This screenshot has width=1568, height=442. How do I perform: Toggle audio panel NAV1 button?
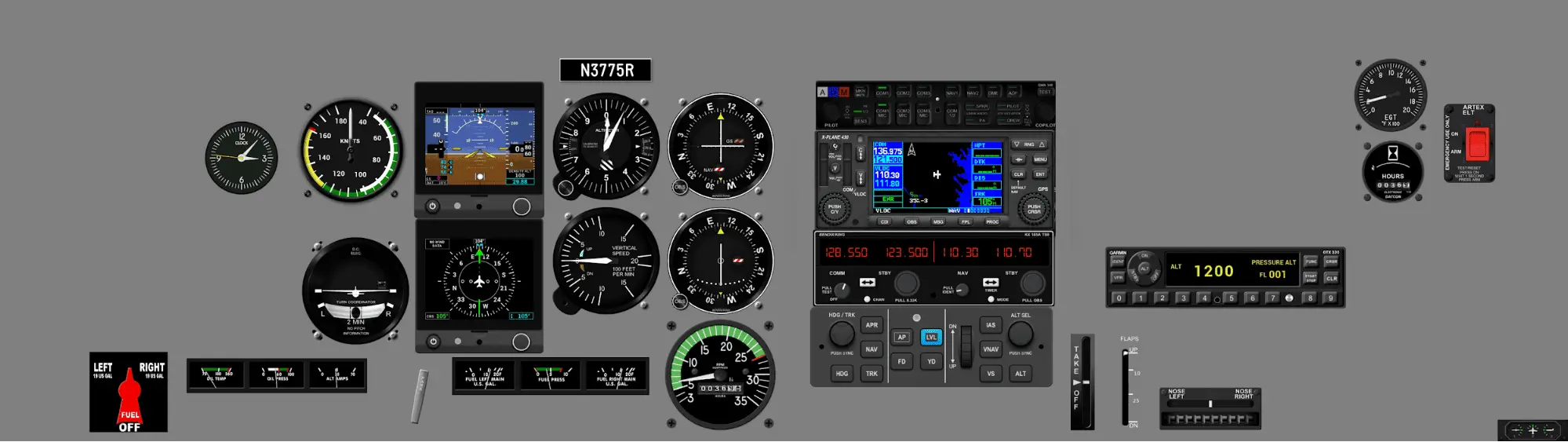pos(952,92)
